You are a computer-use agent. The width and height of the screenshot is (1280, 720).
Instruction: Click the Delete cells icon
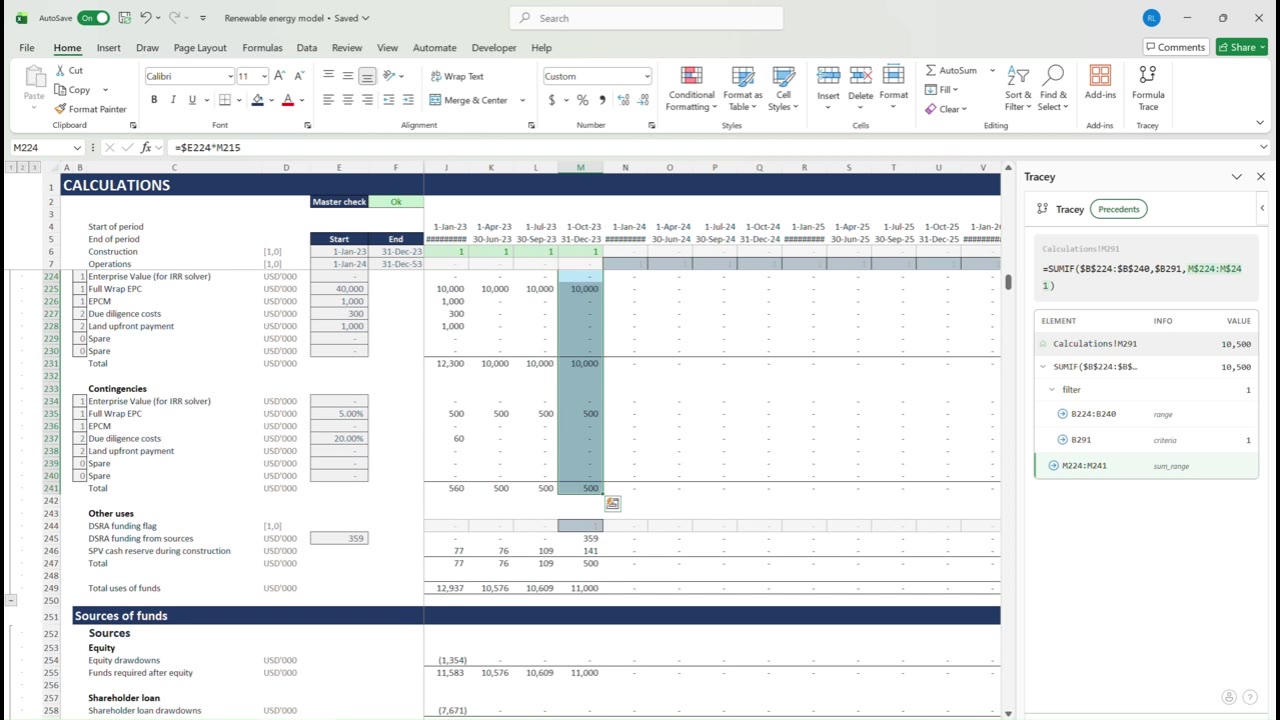coord(860,75)
